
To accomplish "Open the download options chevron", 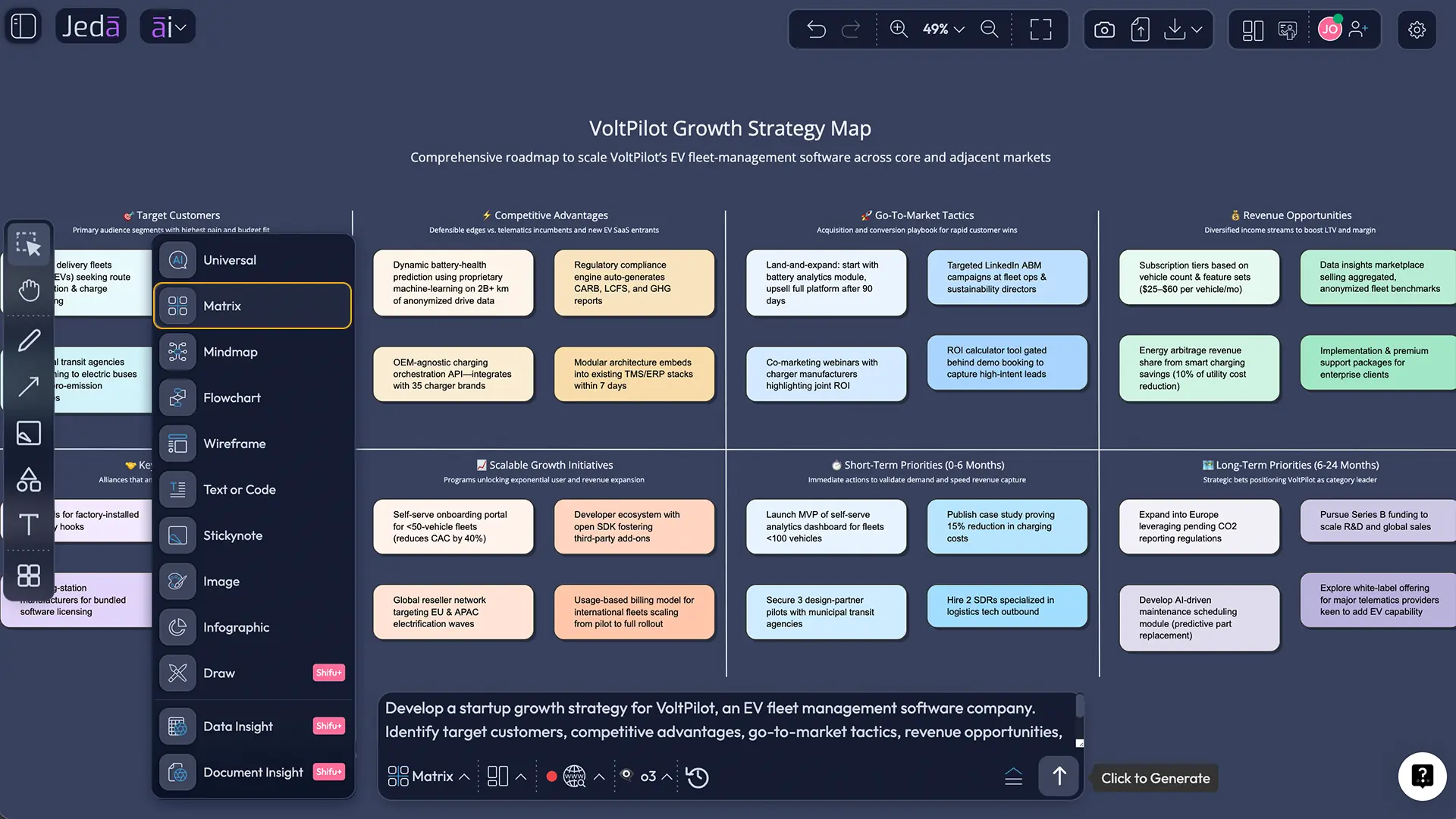I will pyautogui.click(x=1197, y=30).
